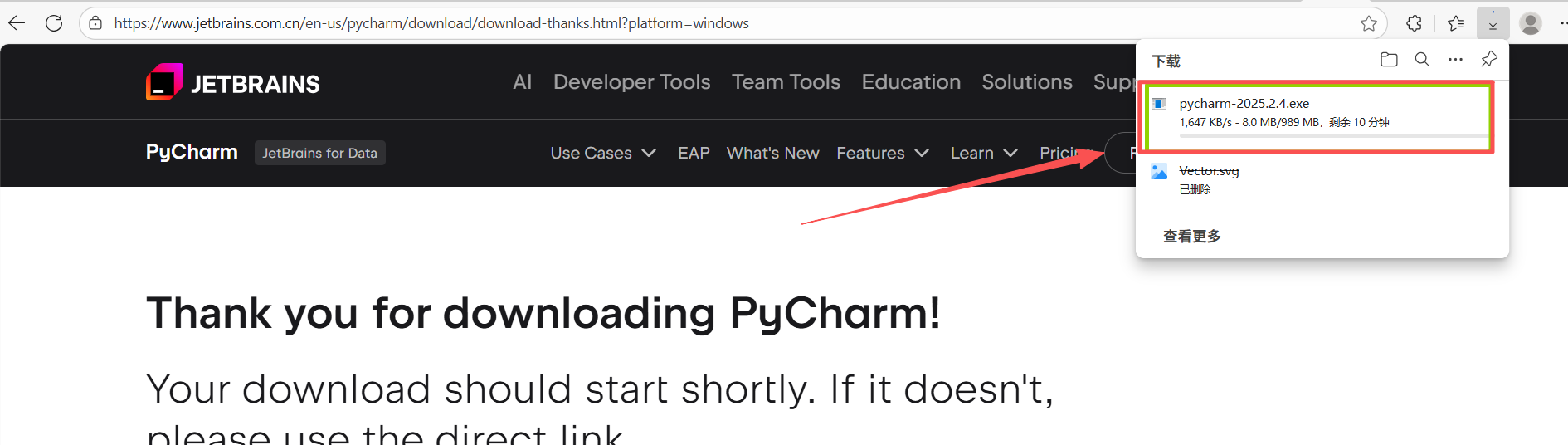Click the download speed status text
The height and width of the screenshot is (445, 1568).
point(1283,122)
